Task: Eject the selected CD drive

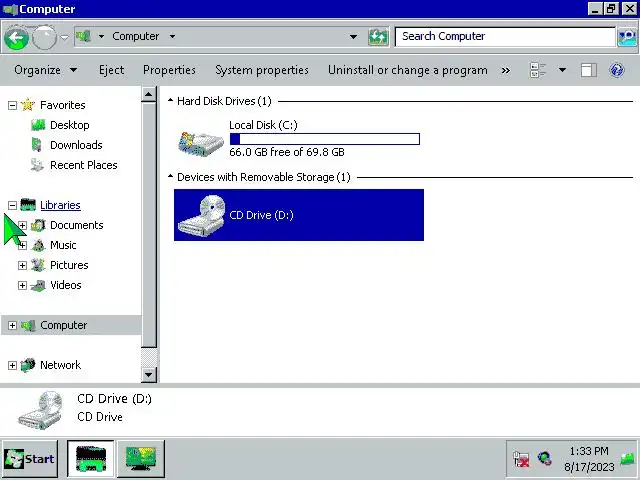Action: (x=111, y=70)
